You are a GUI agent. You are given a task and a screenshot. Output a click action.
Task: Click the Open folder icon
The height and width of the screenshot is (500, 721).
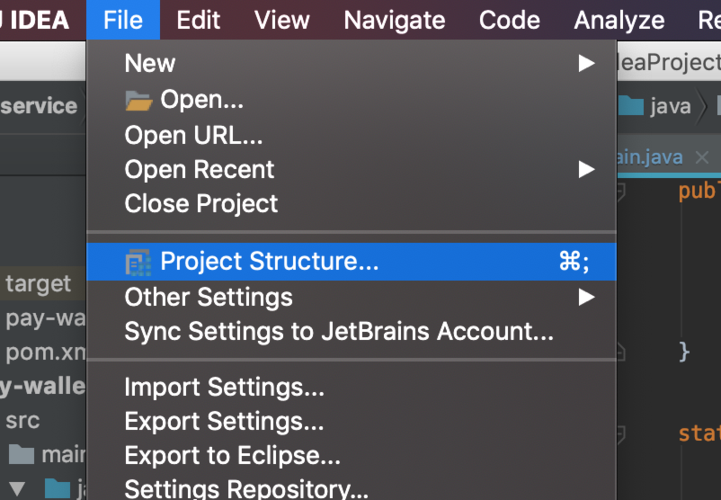[138, 101]
